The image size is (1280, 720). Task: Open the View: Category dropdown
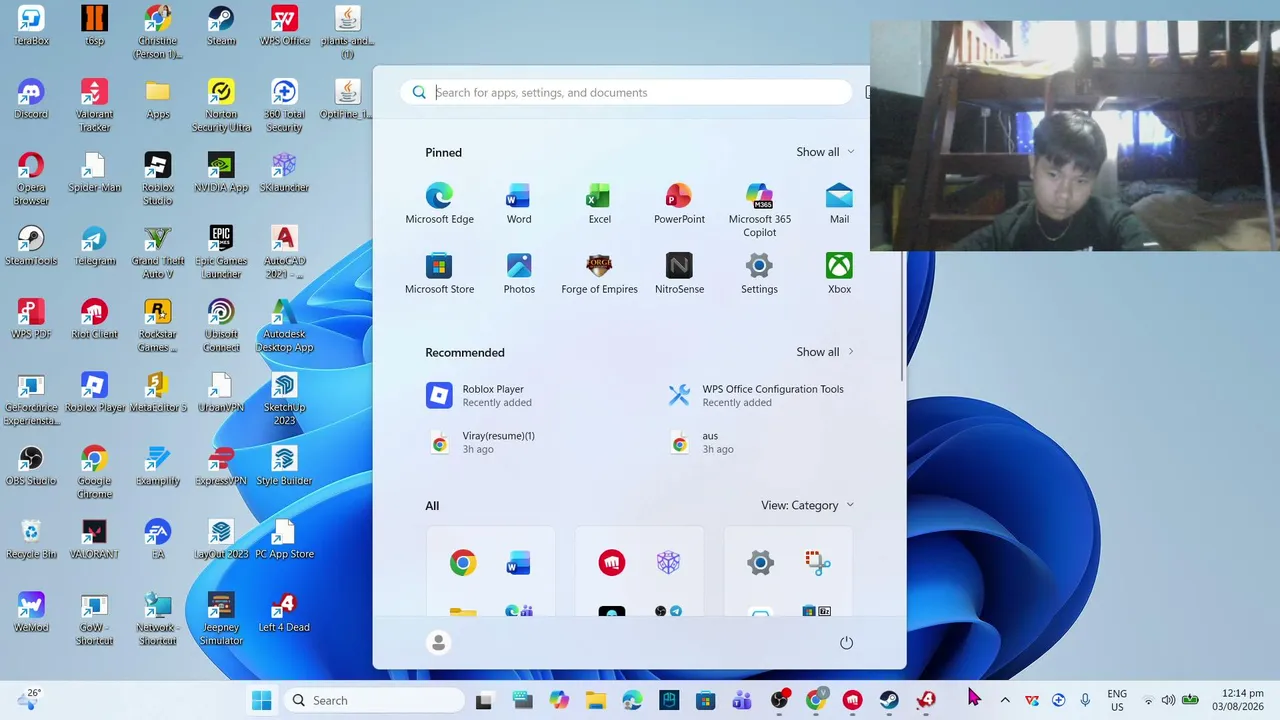(x=807, y=505)
